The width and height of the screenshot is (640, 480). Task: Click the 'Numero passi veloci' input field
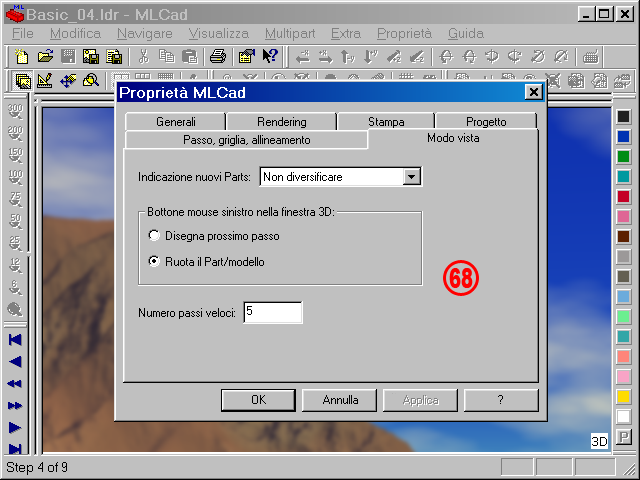273,313
